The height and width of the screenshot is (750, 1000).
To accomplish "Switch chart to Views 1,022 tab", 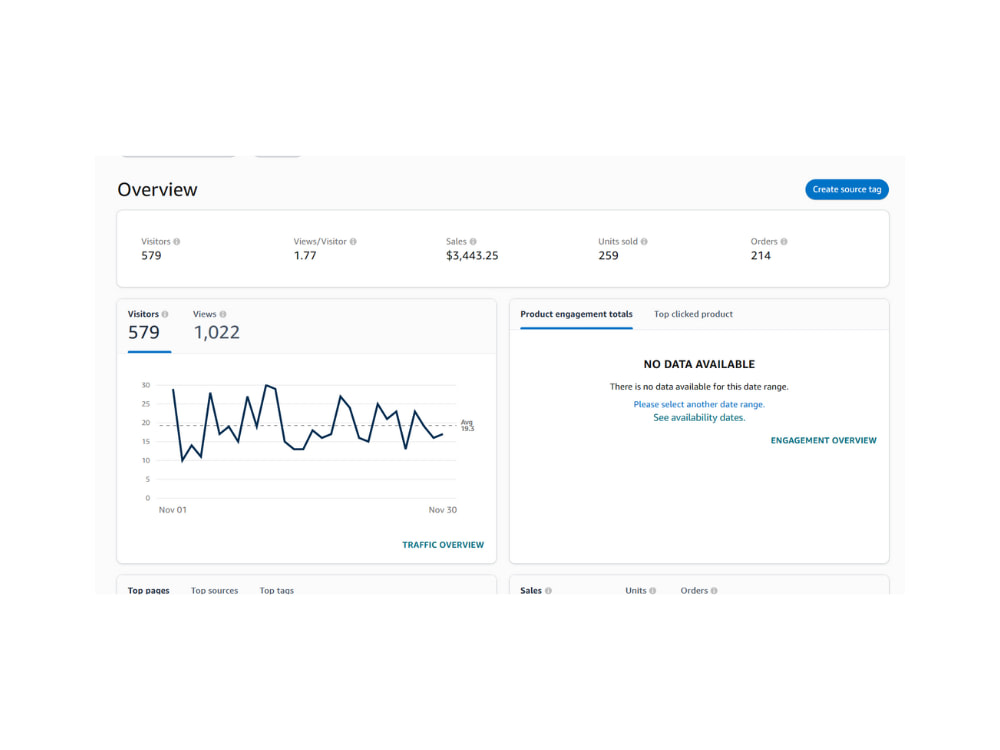I will (x=216, y=328).
